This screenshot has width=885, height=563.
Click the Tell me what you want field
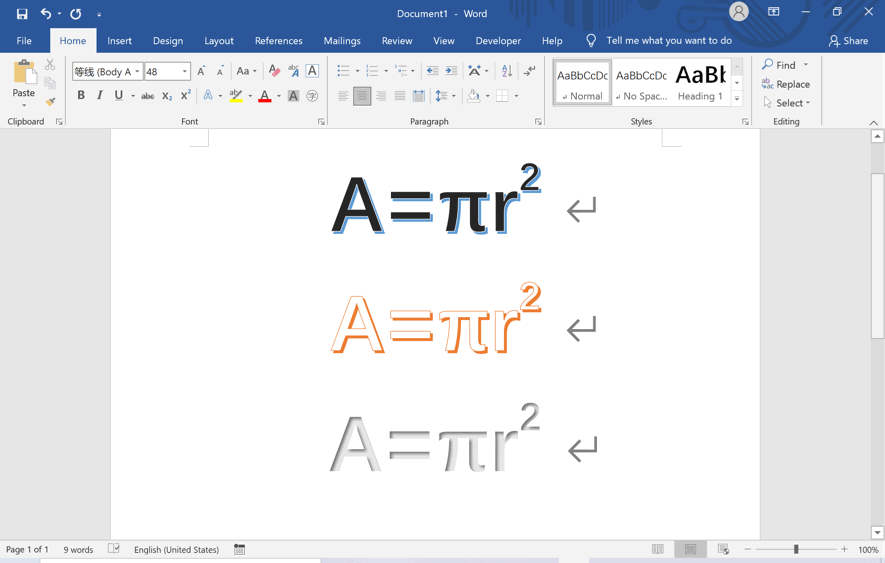668,41
